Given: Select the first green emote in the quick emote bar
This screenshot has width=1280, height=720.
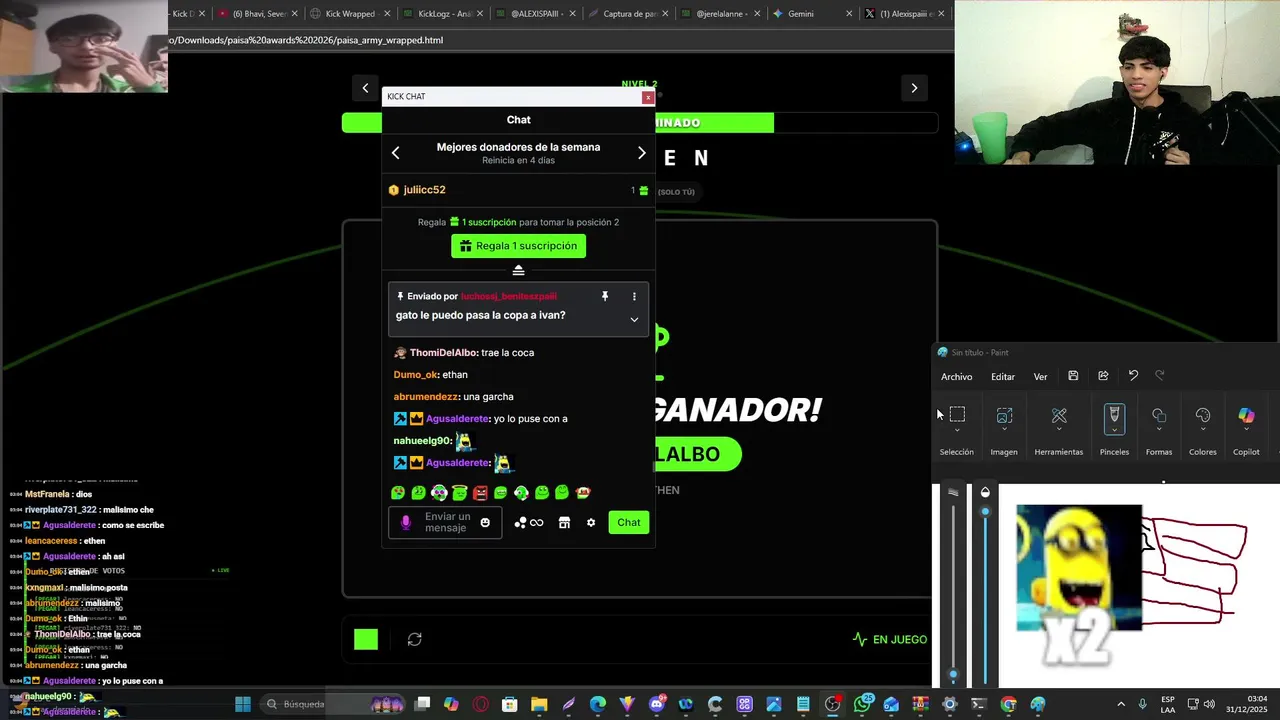Looking at the screenshot, I should point(398,492).
